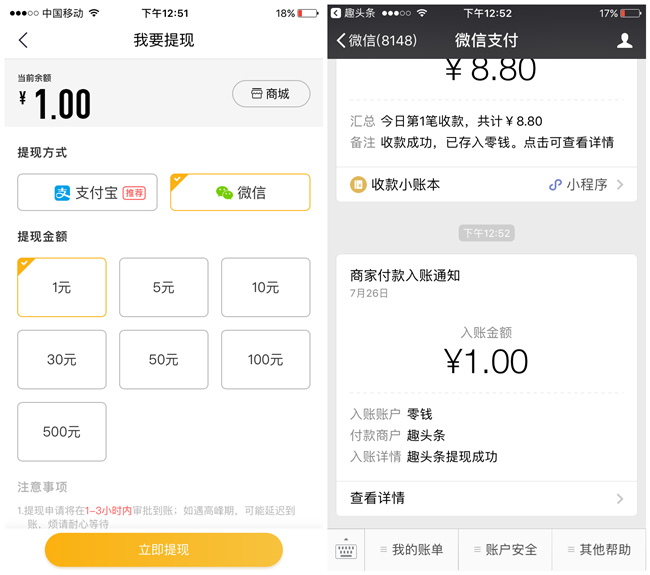Pick the 30元 amount option
The height and width of the screenshot is (575, 650).
click(x=62, y=359)
